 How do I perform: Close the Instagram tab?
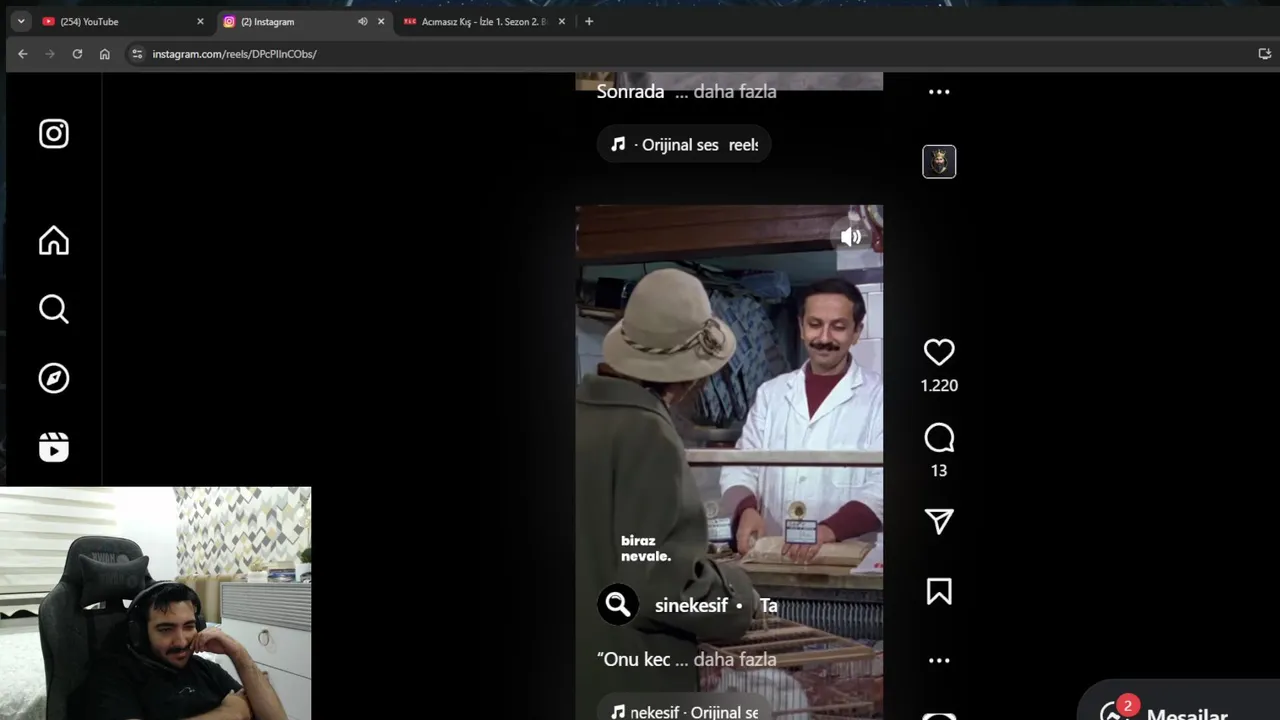point(381,22)
